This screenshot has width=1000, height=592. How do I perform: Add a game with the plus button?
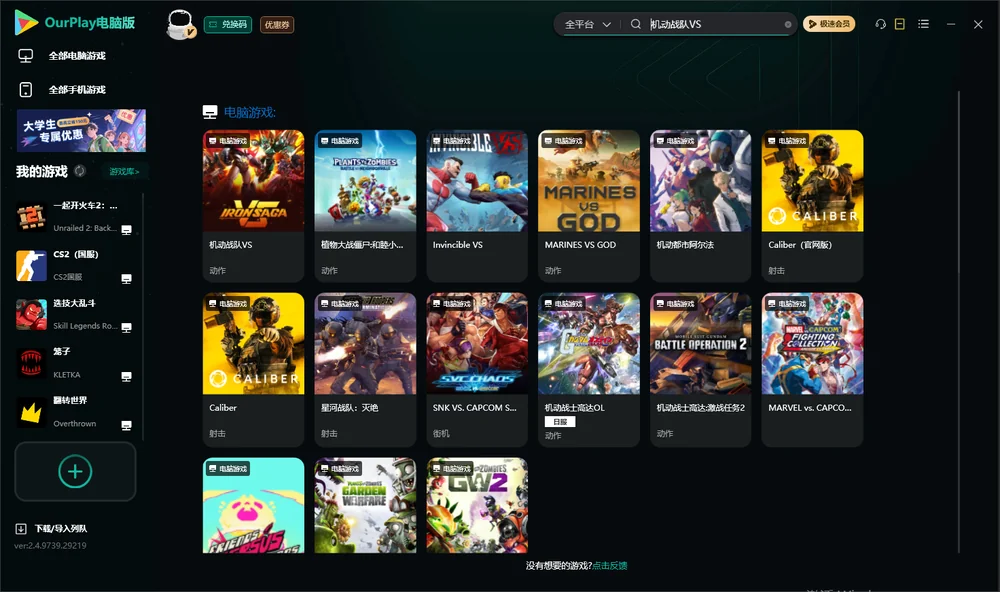[75, 471]
